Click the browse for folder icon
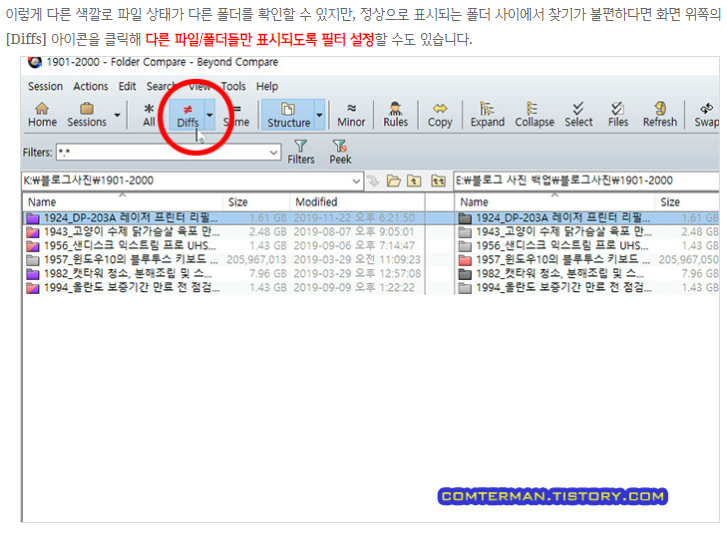Image resolution: width=727 pixels, height=534 pixels. click(393, 181)
